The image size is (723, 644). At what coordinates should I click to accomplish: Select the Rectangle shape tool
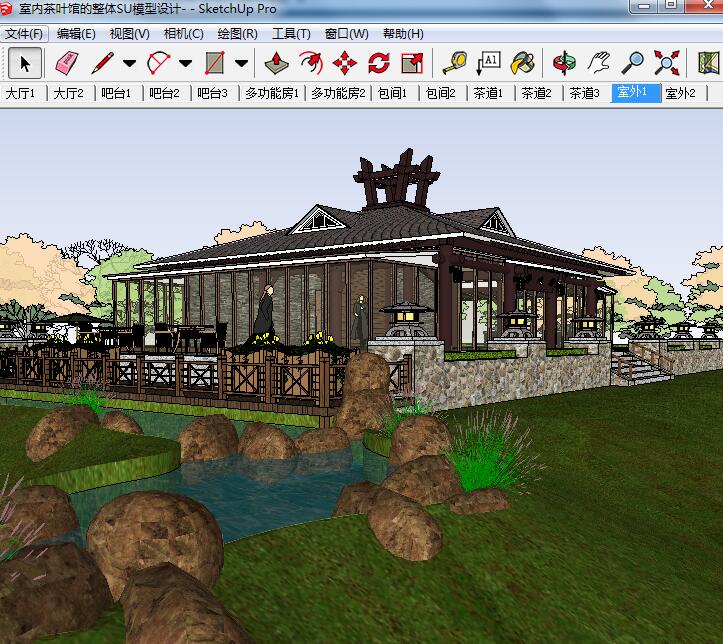(214, 63)
